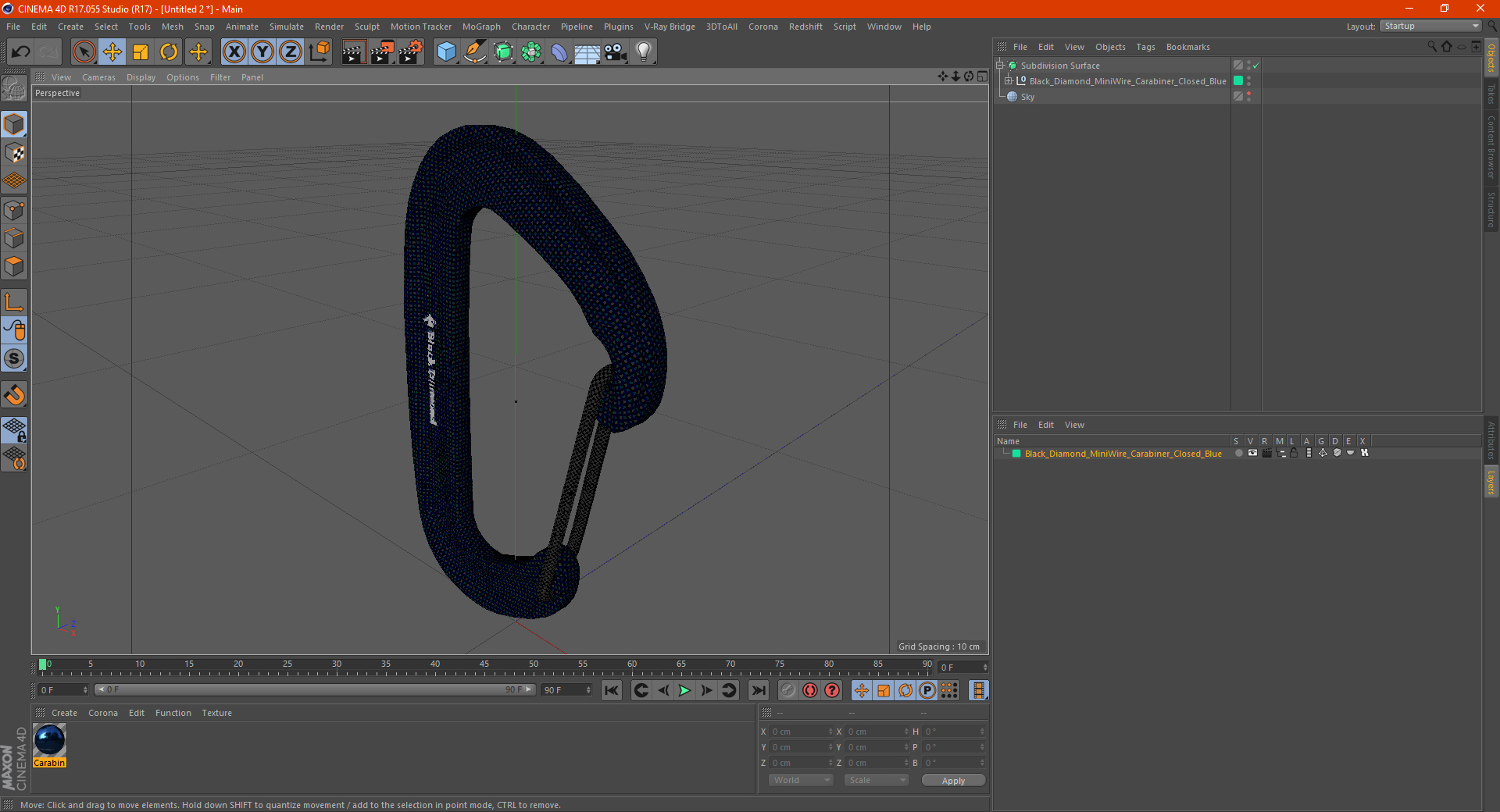This screenshot has height=812, width=1500.
Task: Open the Array modeling objects icon
Action: [531, 52]
